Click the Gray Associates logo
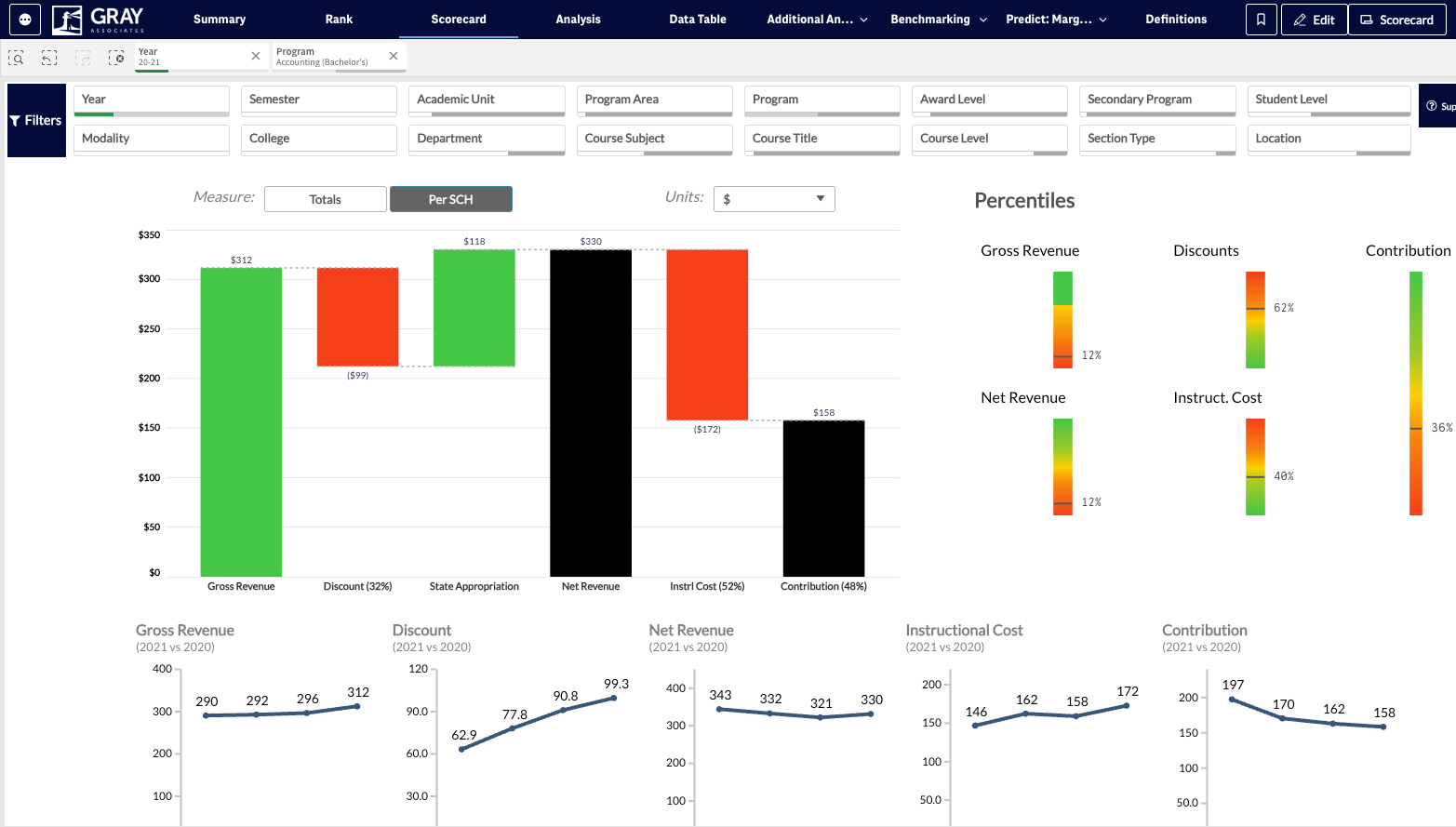Screen dimensions: 1456x827 [x=99, y=19]
